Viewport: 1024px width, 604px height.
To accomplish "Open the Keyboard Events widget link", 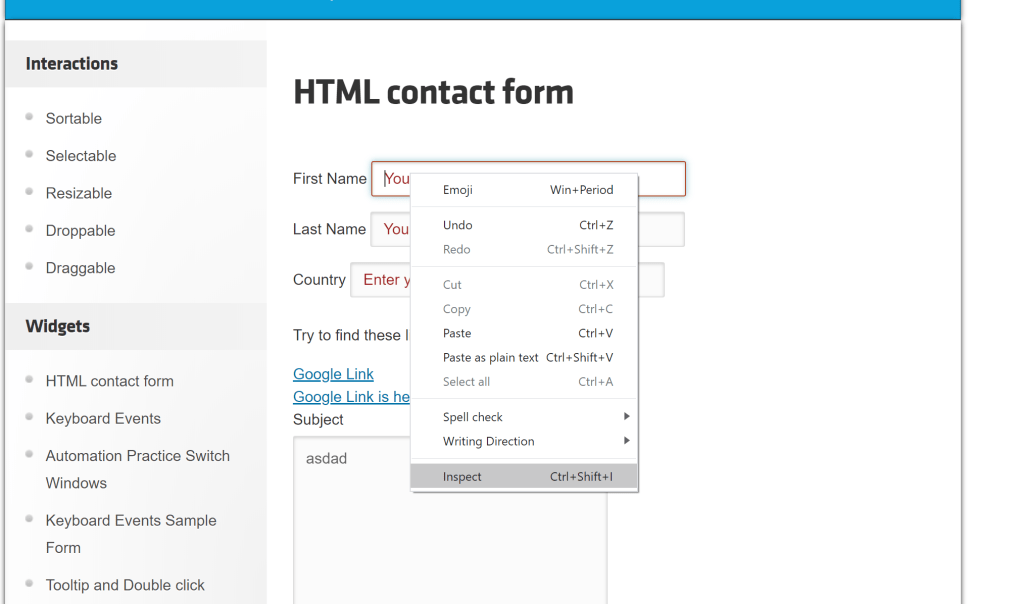I will coord(103,418).
